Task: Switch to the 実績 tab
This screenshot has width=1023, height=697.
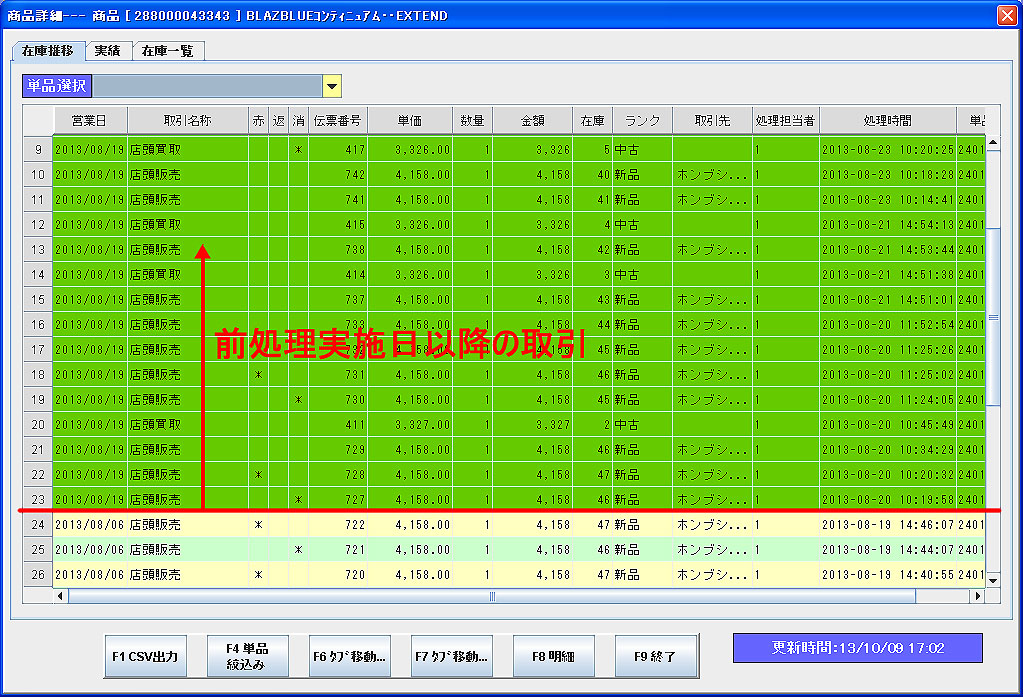Action: click(108, 51)
